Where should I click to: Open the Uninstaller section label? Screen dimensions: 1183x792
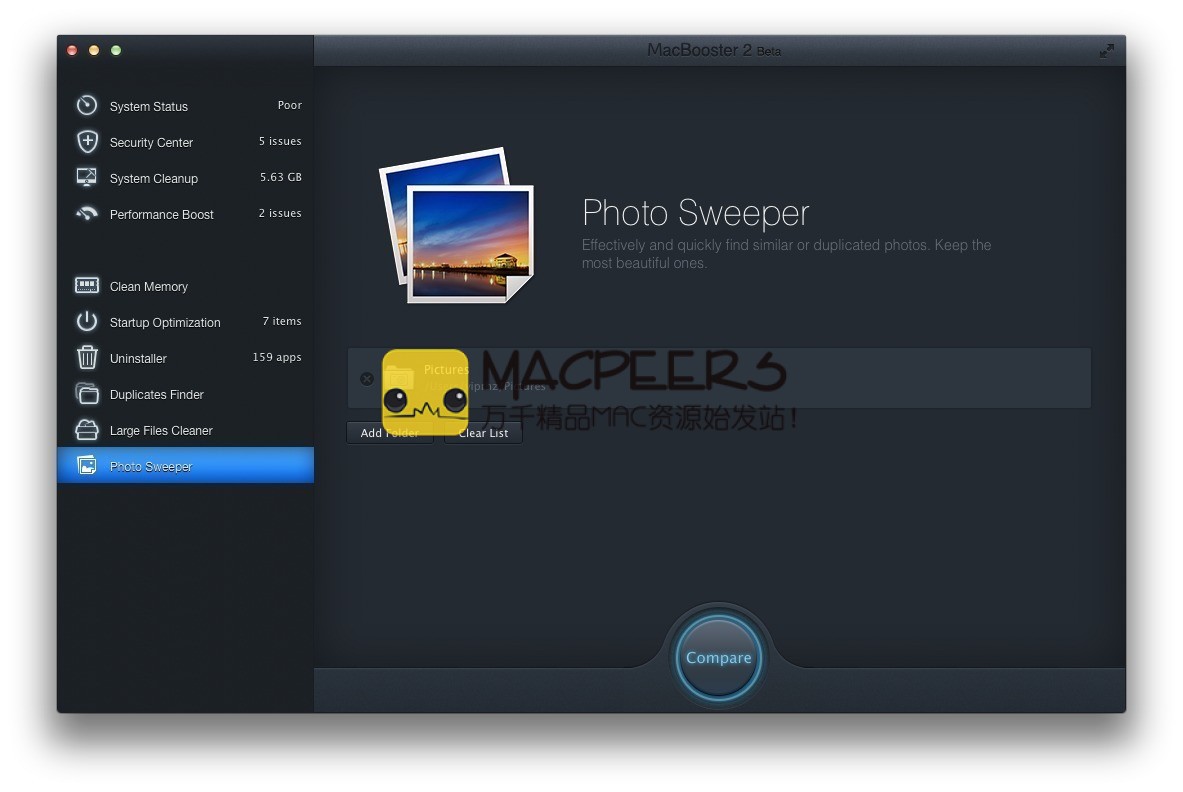(x=138, y=358)
